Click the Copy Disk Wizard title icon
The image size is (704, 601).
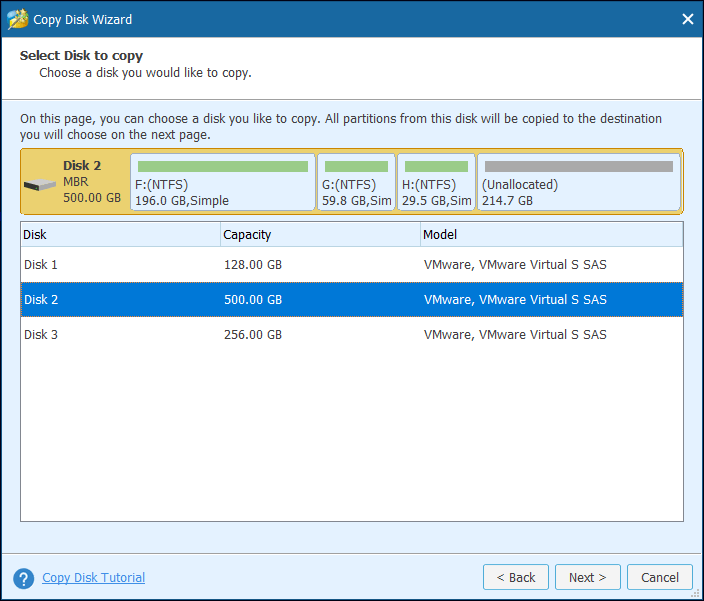(18, 19)
